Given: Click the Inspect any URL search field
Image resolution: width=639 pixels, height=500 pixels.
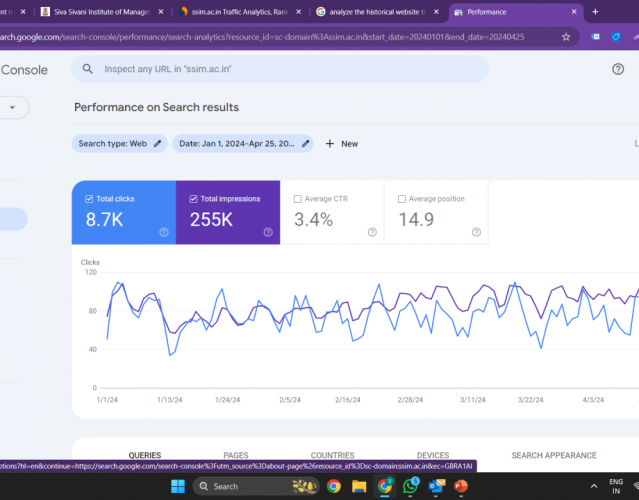Looking at the screenshot, I should (280, 69).
